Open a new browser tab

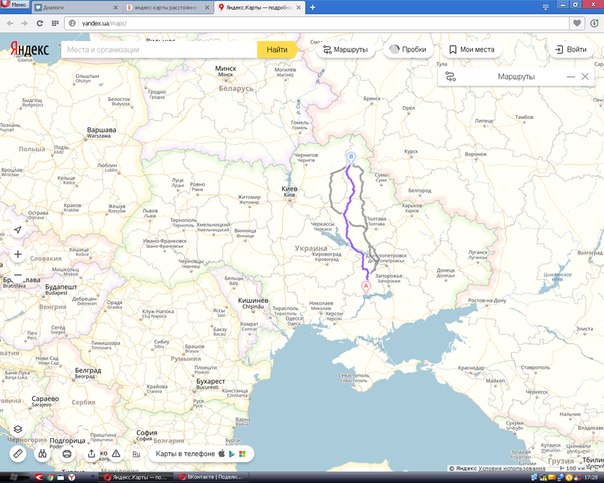click(312, 7)
